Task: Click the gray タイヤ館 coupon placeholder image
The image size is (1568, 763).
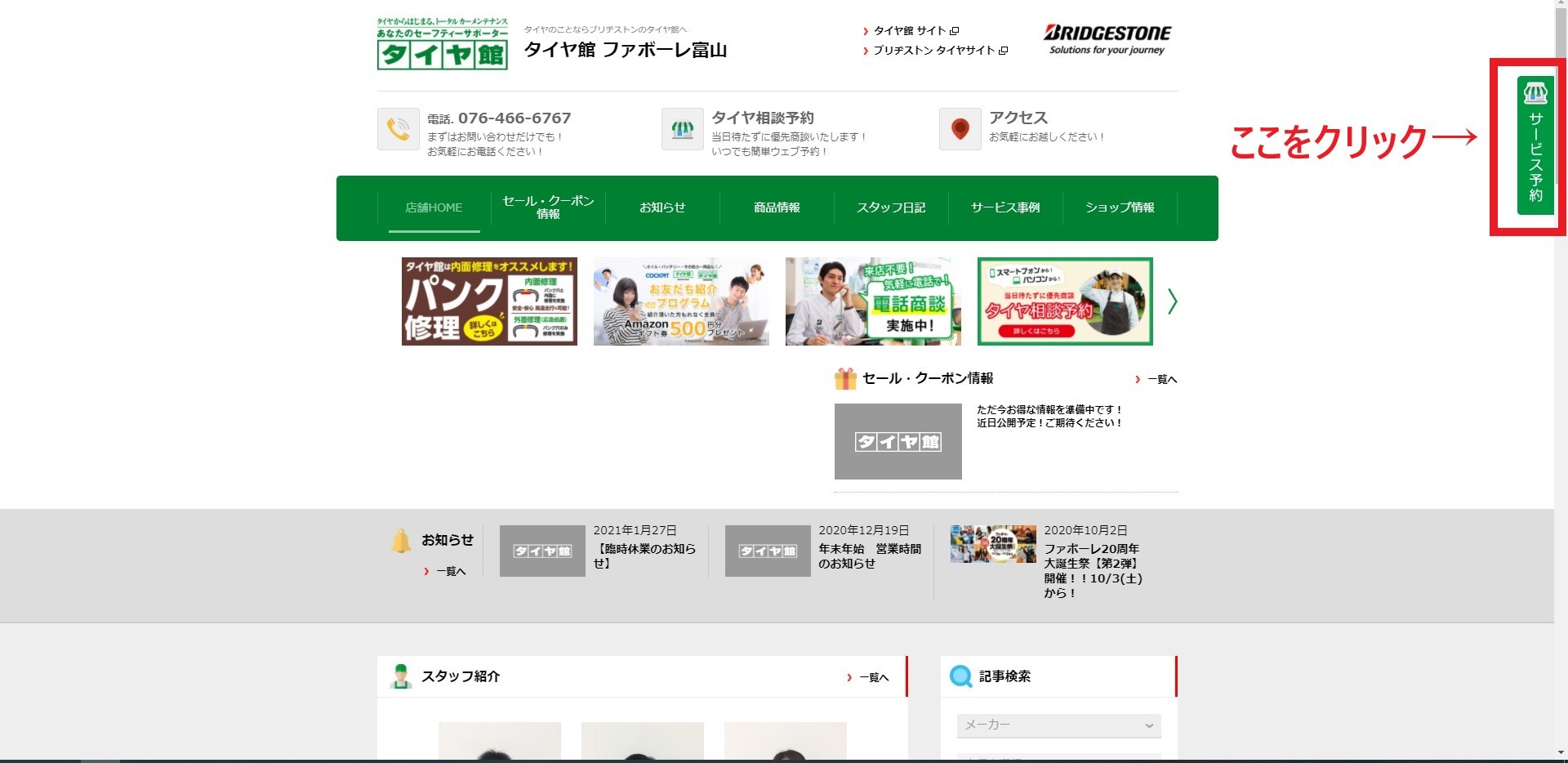Action: pos(898,441)
